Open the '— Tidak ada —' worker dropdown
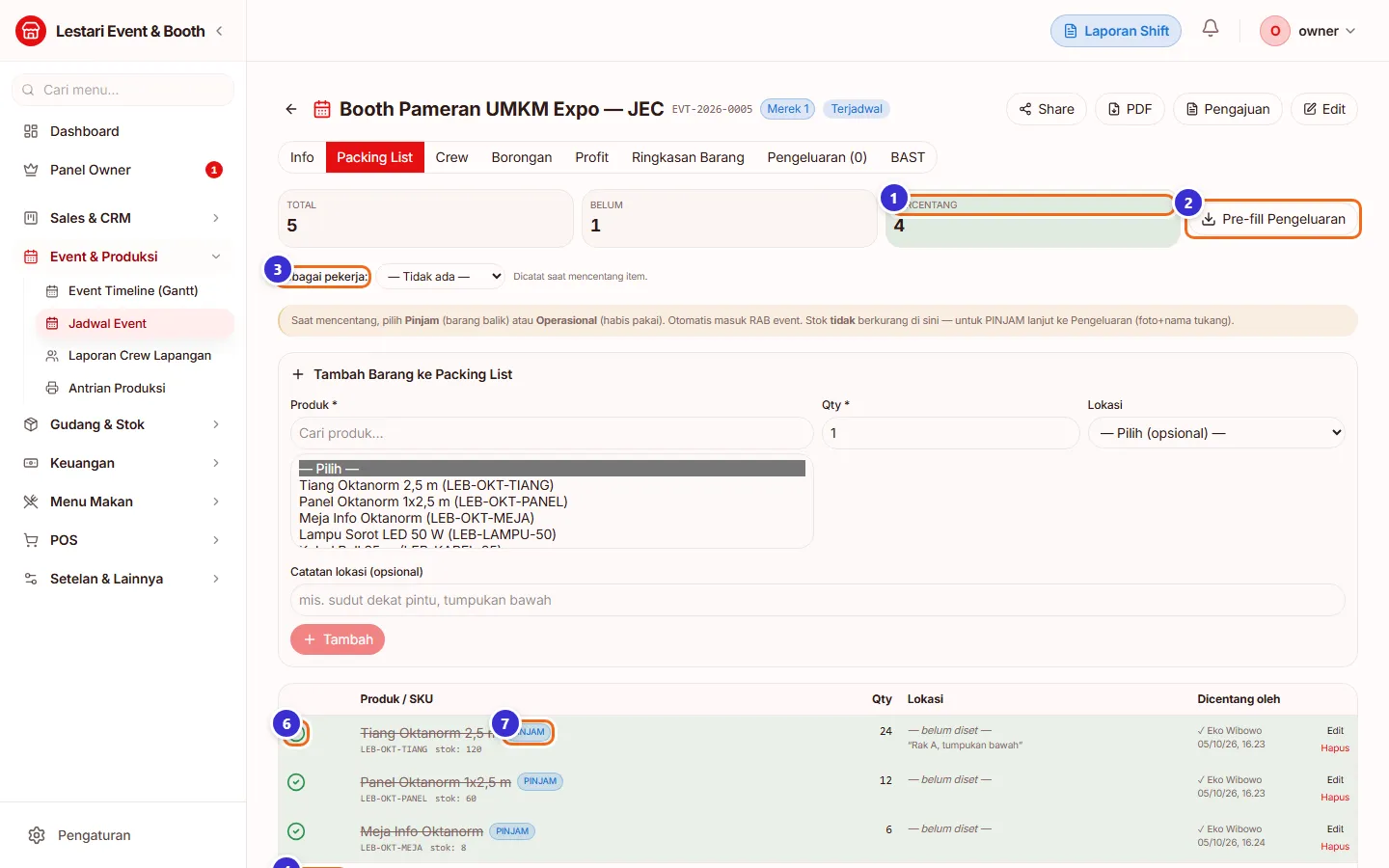The image size is (1389, 868). [441, 277]
